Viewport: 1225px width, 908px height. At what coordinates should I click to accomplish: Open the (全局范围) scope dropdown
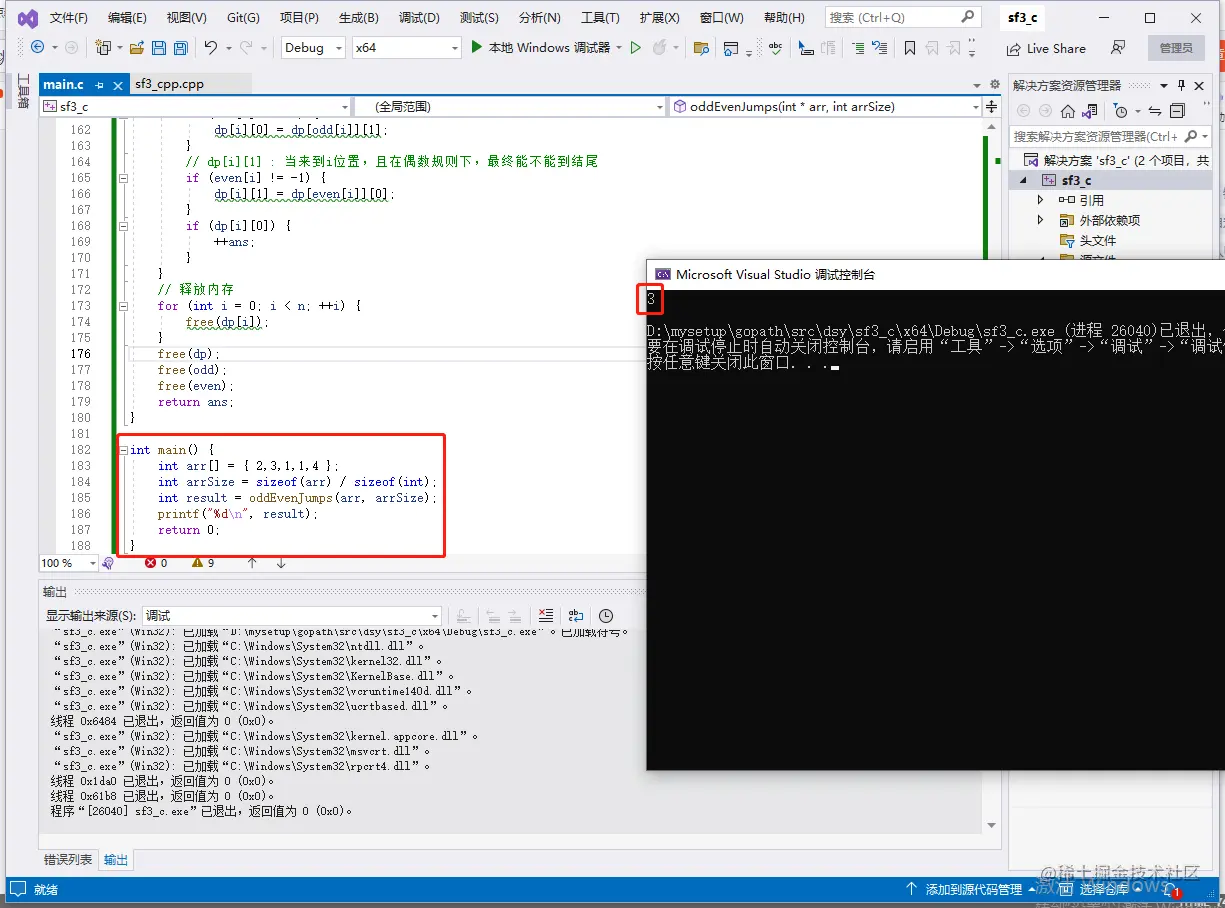tap(509, 106)
